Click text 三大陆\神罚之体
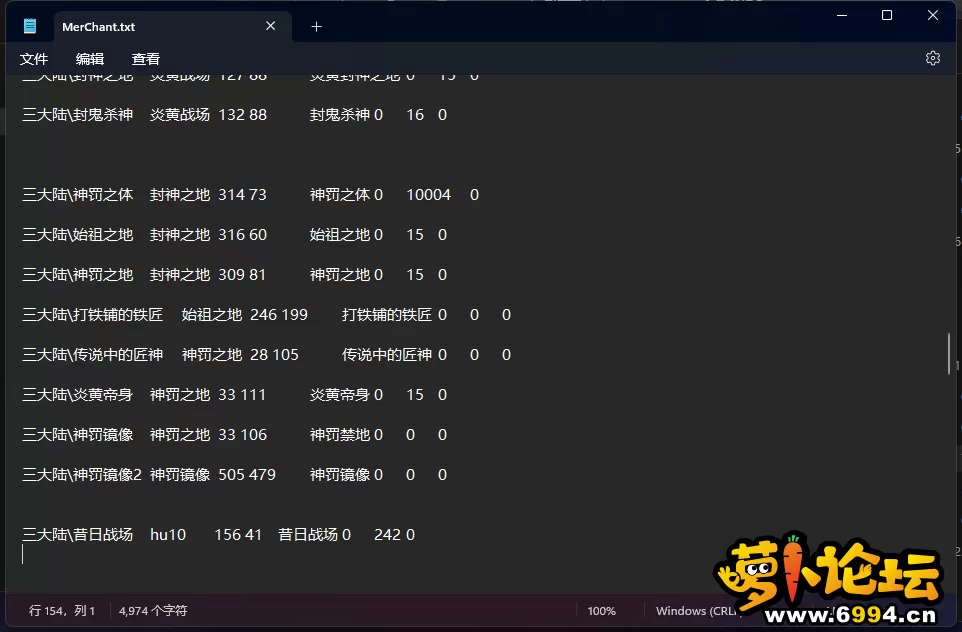The width and height of the screenshot is (962, 632). coord(78,195)
